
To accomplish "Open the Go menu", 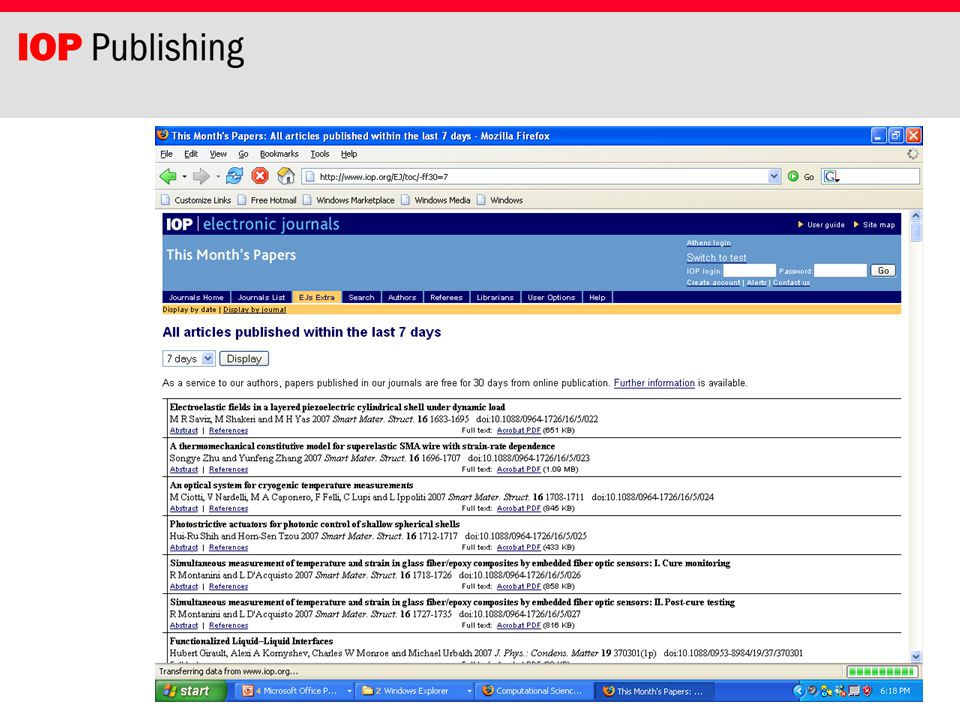I will pyautogui.click(x=243, y=154).
